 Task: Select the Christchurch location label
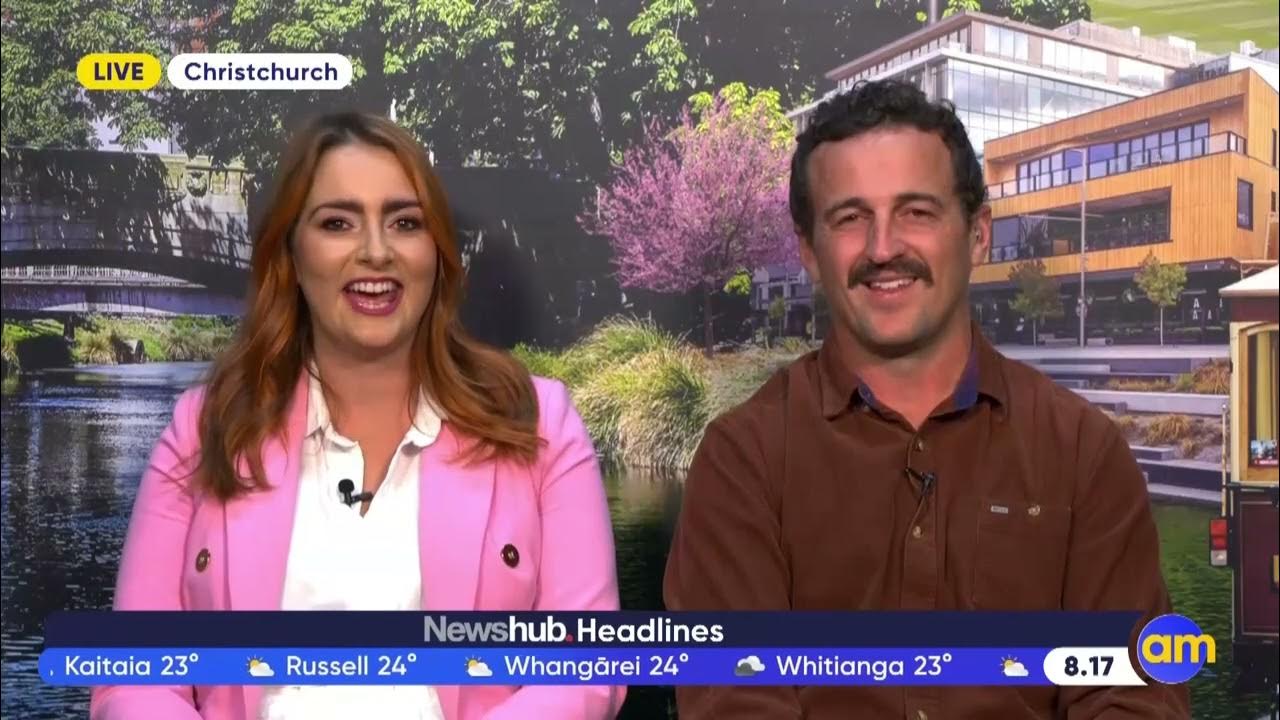coord(259,72)
